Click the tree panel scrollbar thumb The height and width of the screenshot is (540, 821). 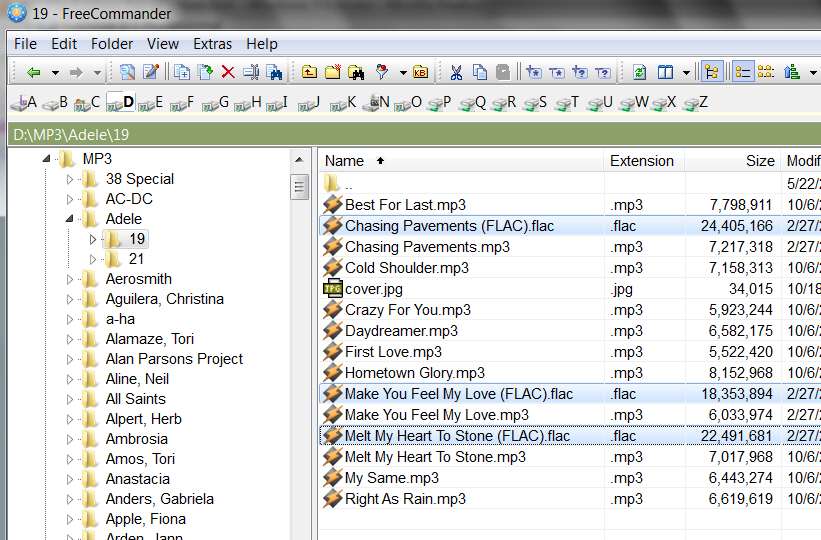click(x=299, y=187)
